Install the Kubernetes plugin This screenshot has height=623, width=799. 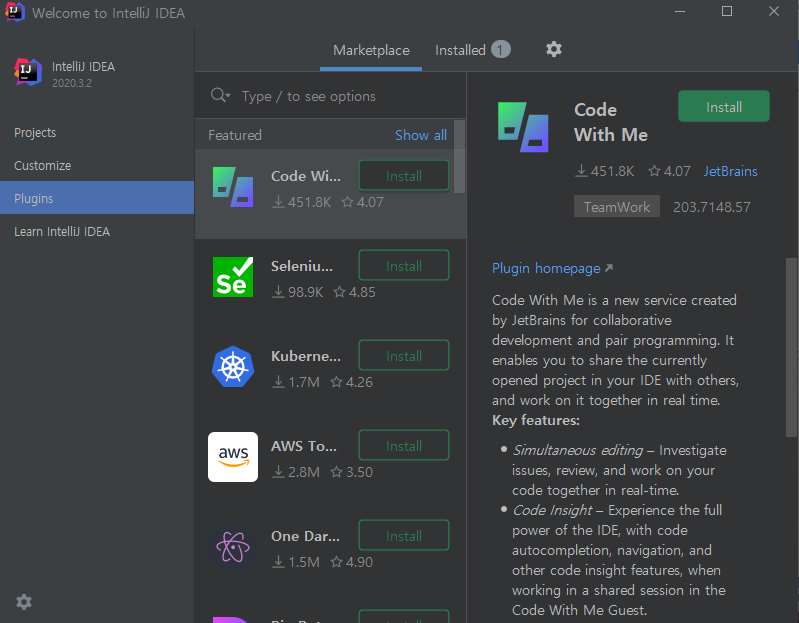[x=404, y=356]
